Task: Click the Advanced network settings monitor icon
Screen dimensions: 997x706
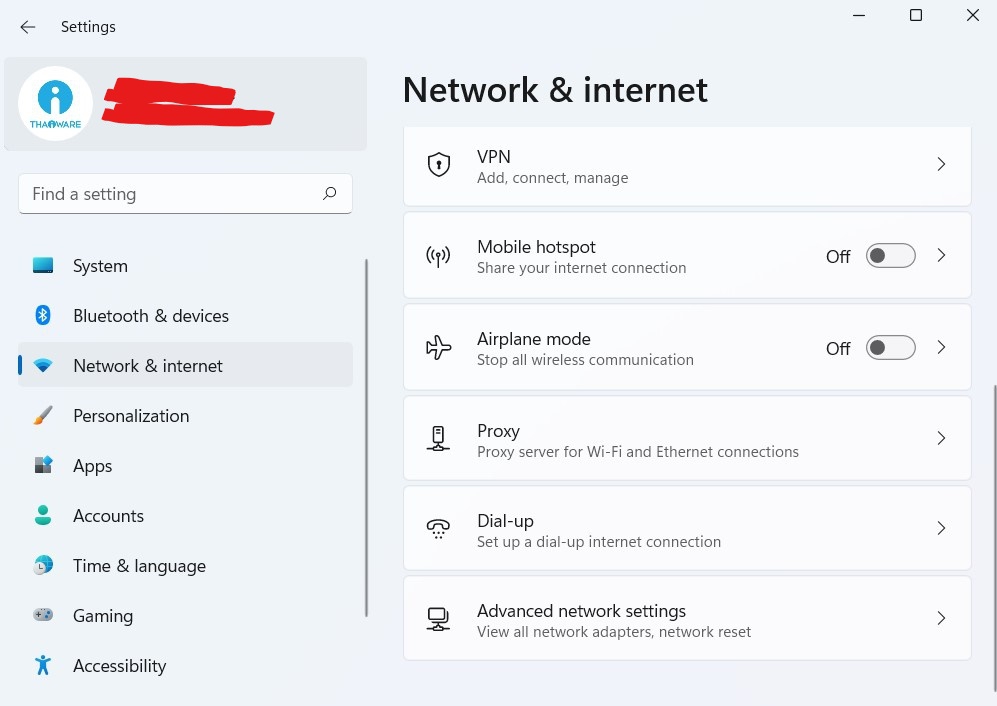Action: (x=438, y=619)
